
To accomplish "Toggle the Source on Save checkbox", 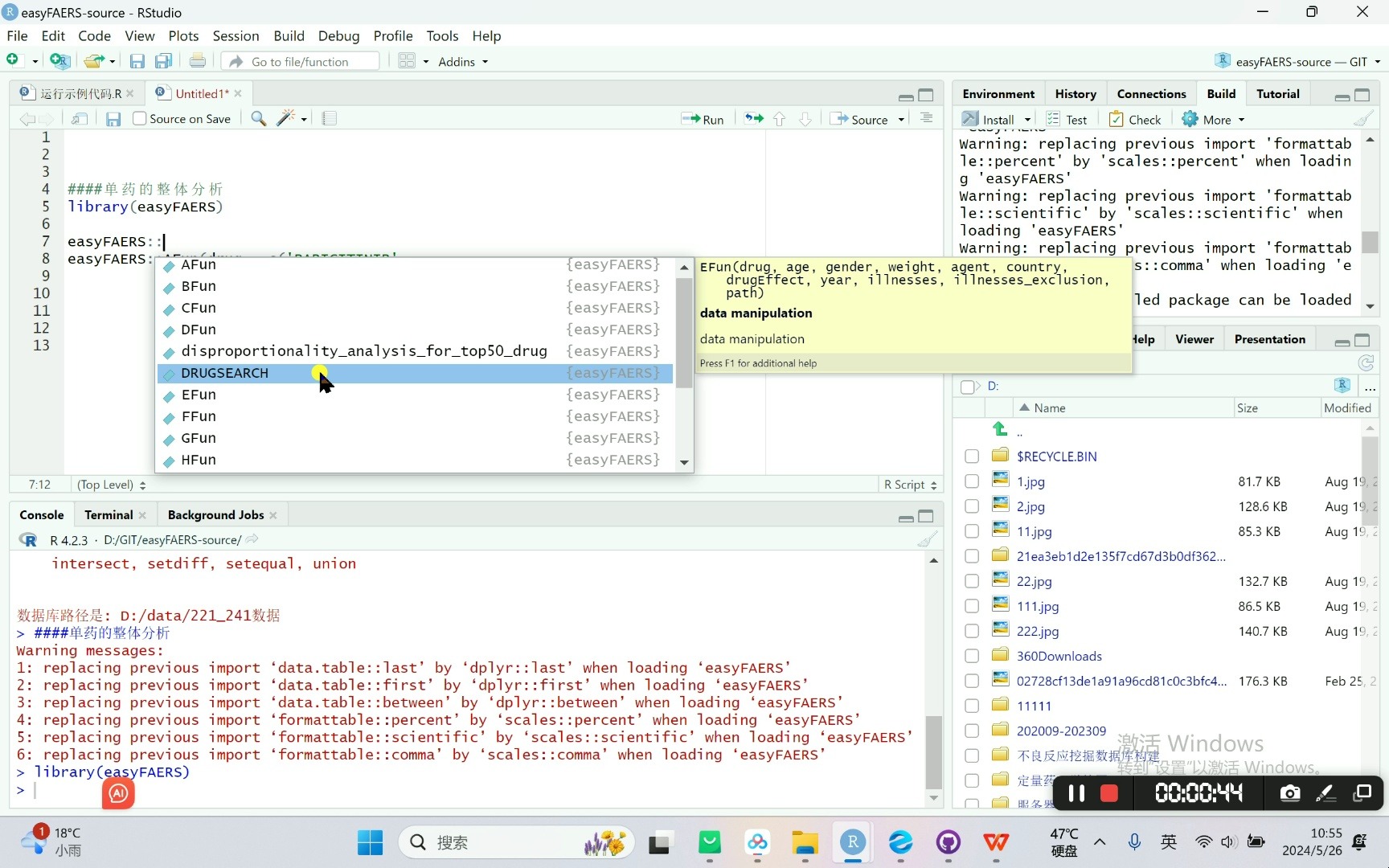I will pyautogui.click(x=139, y=118).
